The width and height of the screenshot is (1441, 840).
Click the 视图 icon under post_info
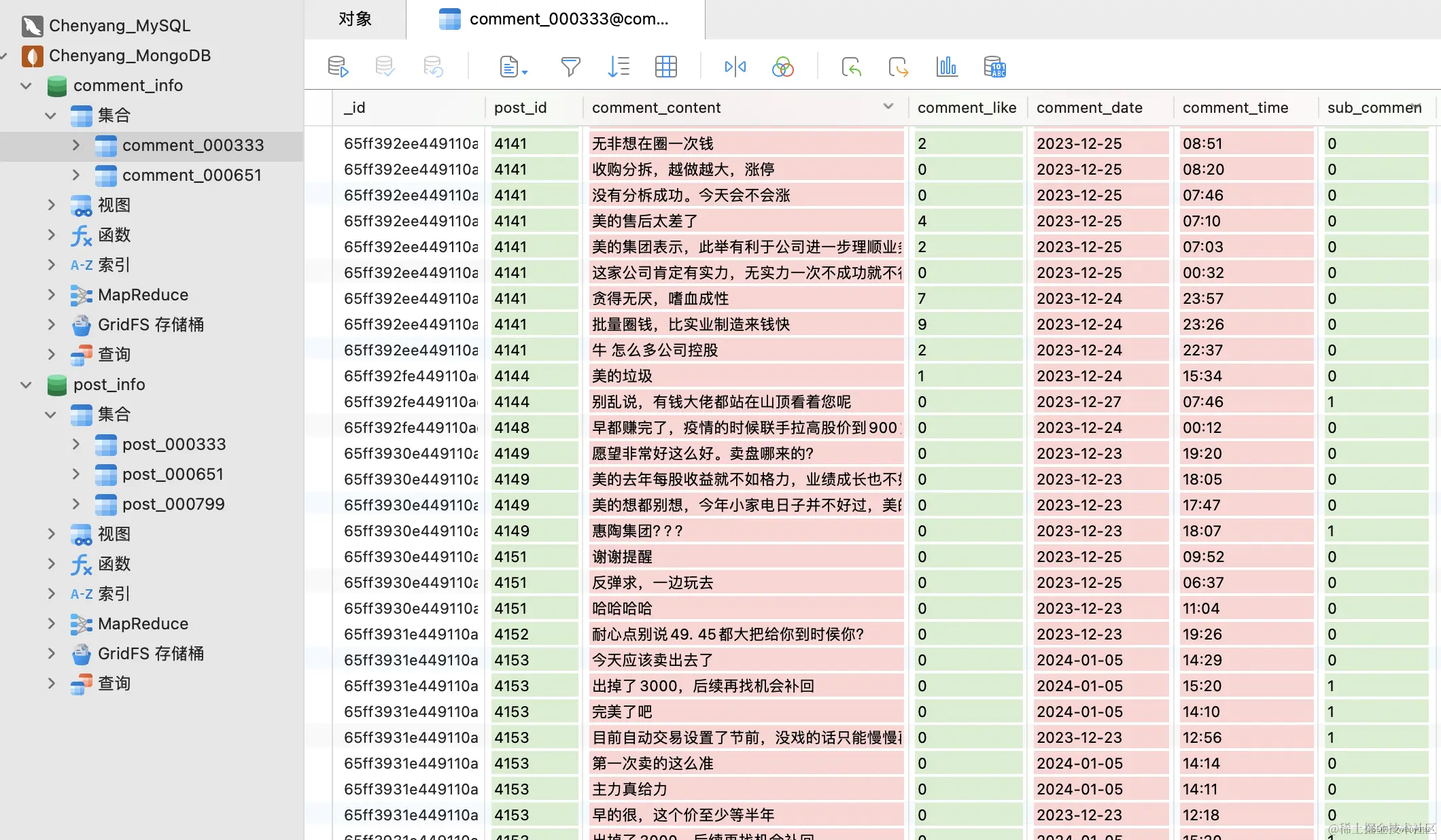tap(81, 534)
